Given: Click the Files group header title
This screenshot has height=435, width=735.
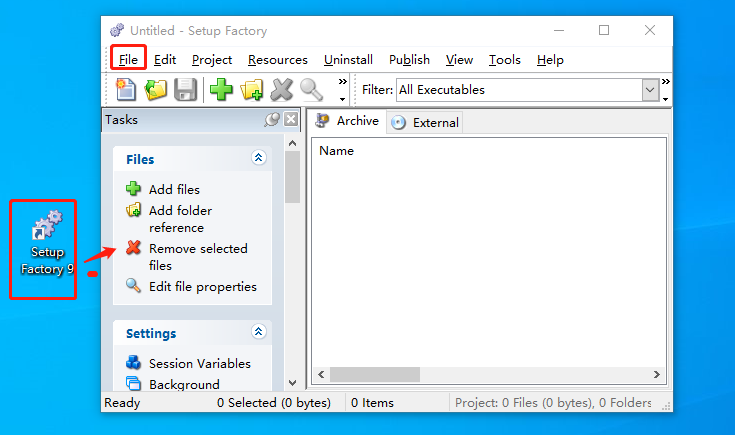Looking at the screenshot, I should pos(140,159).
